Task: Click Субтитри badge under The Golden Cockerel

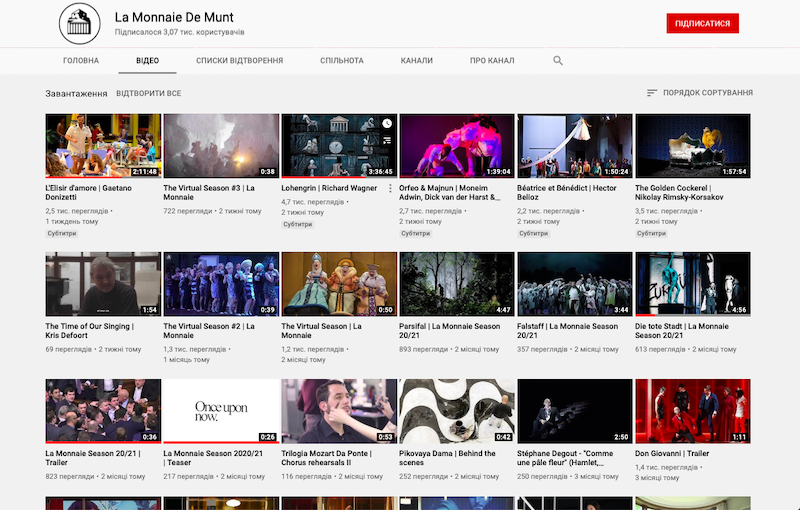Action: [652, 234]
